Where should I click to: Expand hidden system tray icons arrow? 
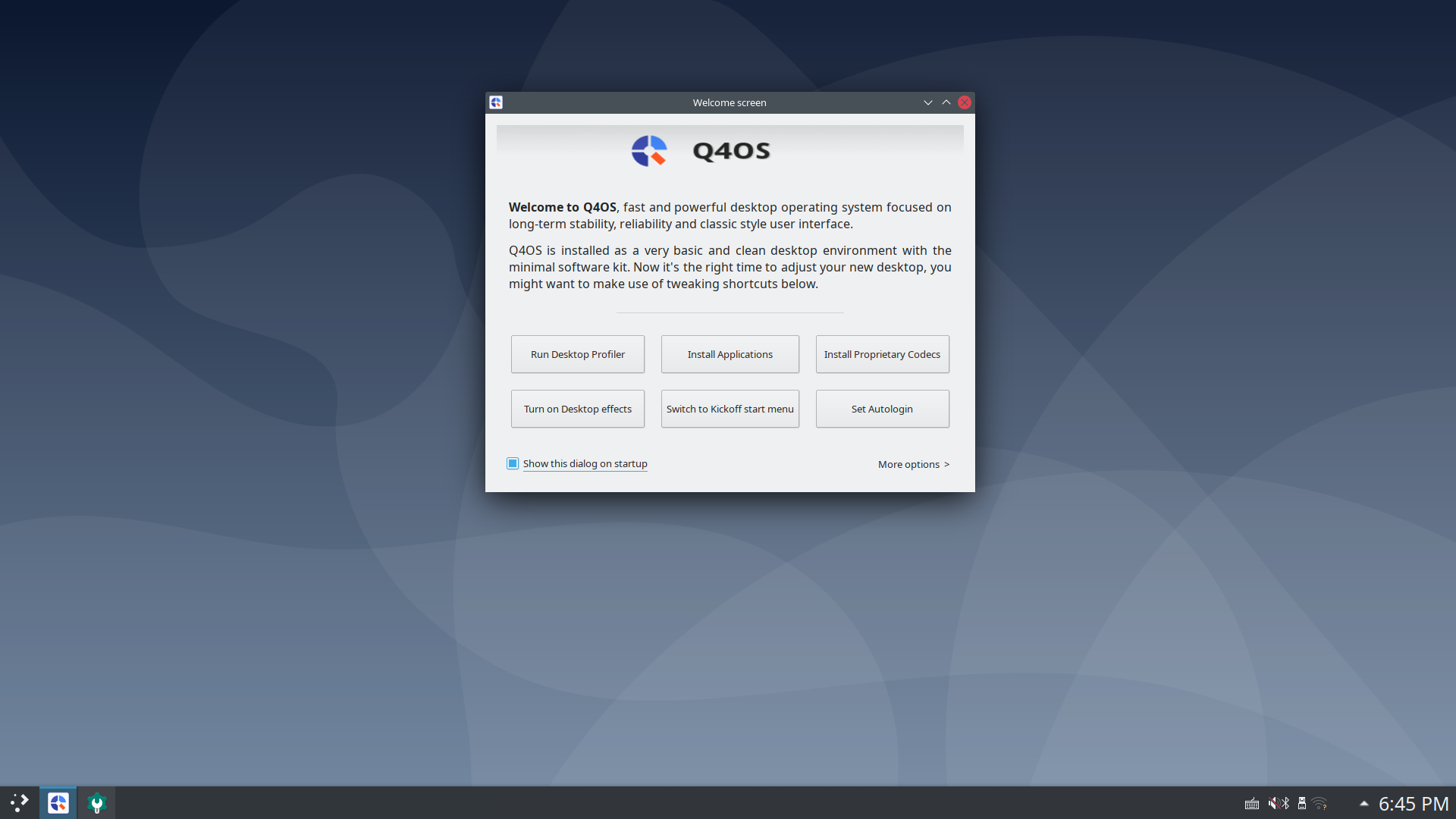[x=1363, y=804]
